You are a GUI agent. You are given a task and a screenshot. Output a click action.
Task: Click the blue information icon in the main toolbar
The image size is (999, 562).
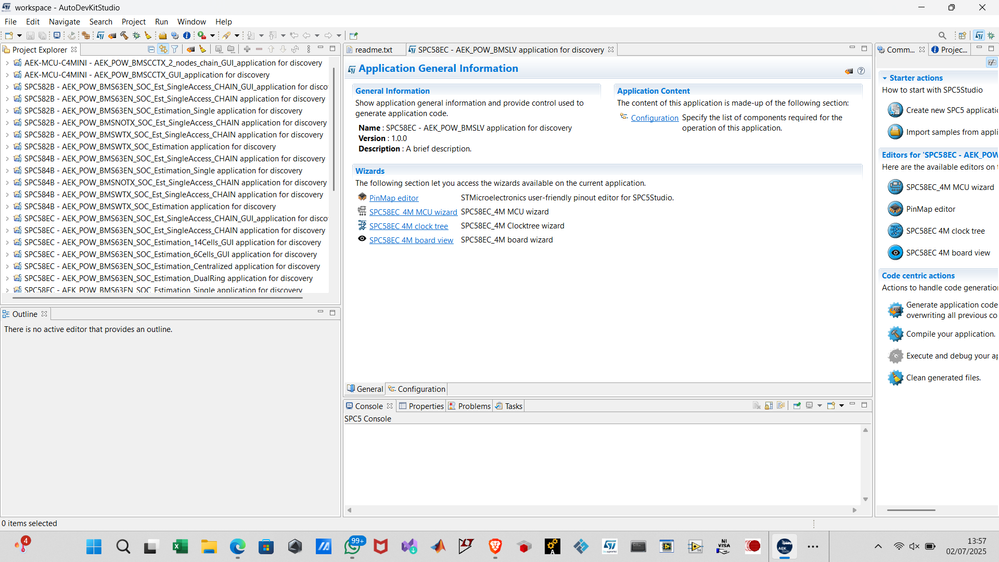click(187, 36)
